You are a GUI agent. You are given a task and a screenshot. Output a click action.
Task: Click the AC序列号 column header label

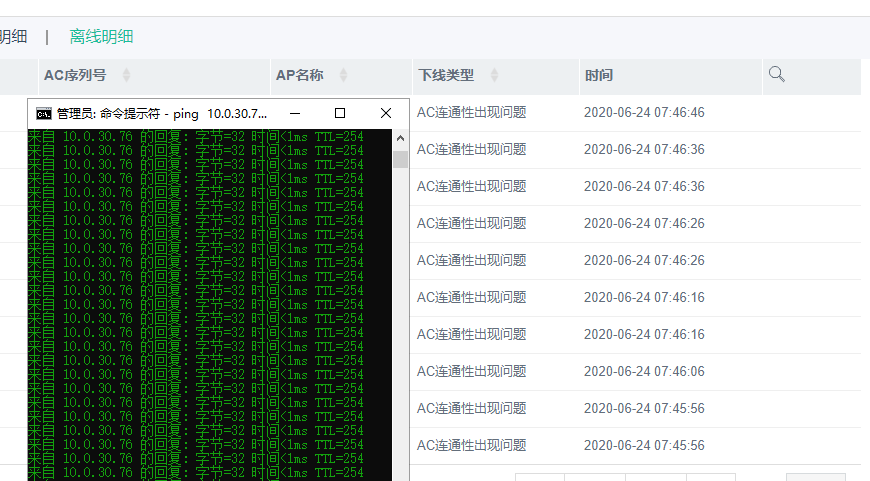75,75
